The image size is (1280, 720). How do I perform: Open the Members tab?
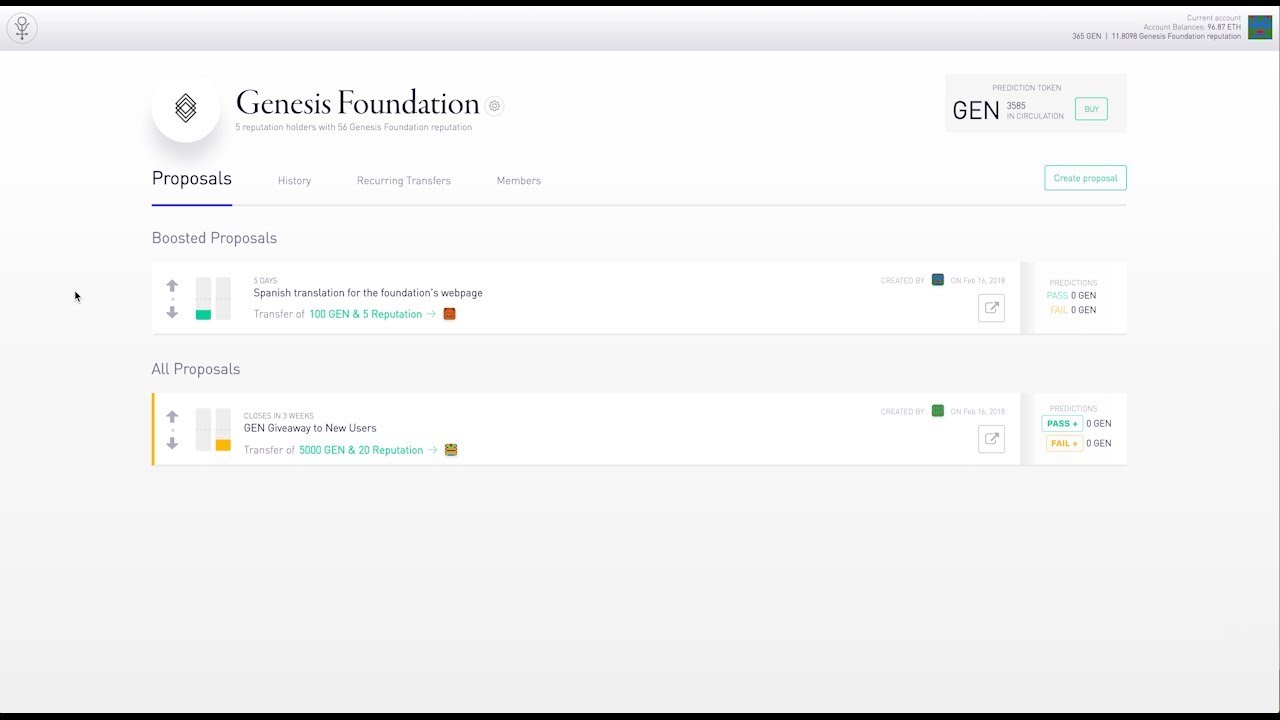[519, 181]
